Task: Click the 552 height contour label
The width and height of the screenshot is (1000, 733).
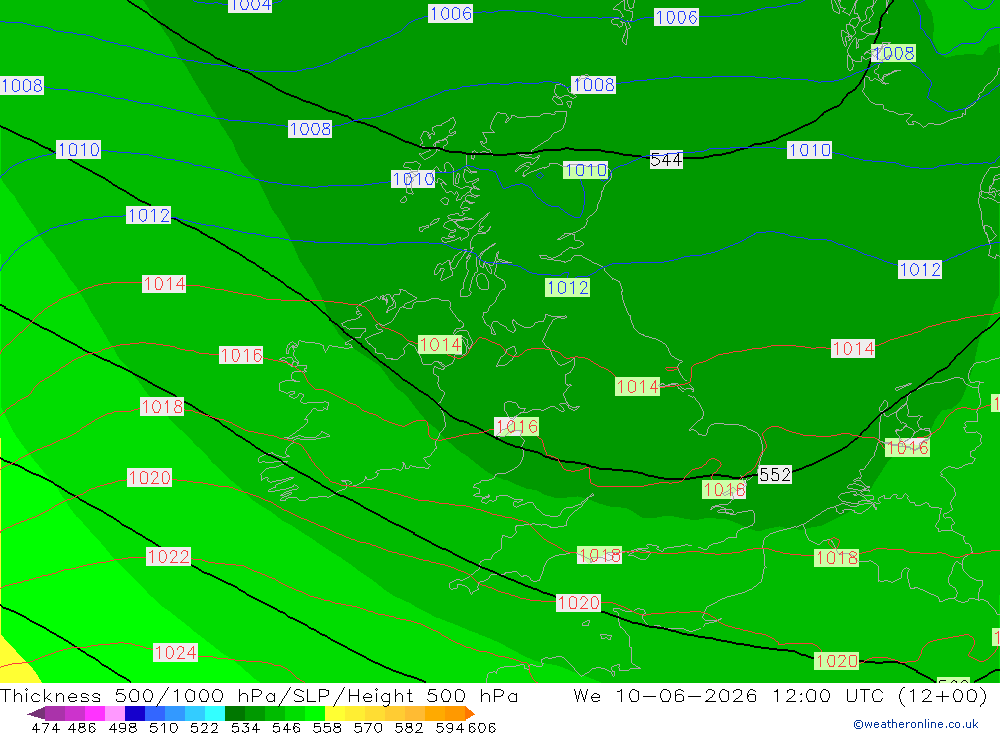Action: 775,475
